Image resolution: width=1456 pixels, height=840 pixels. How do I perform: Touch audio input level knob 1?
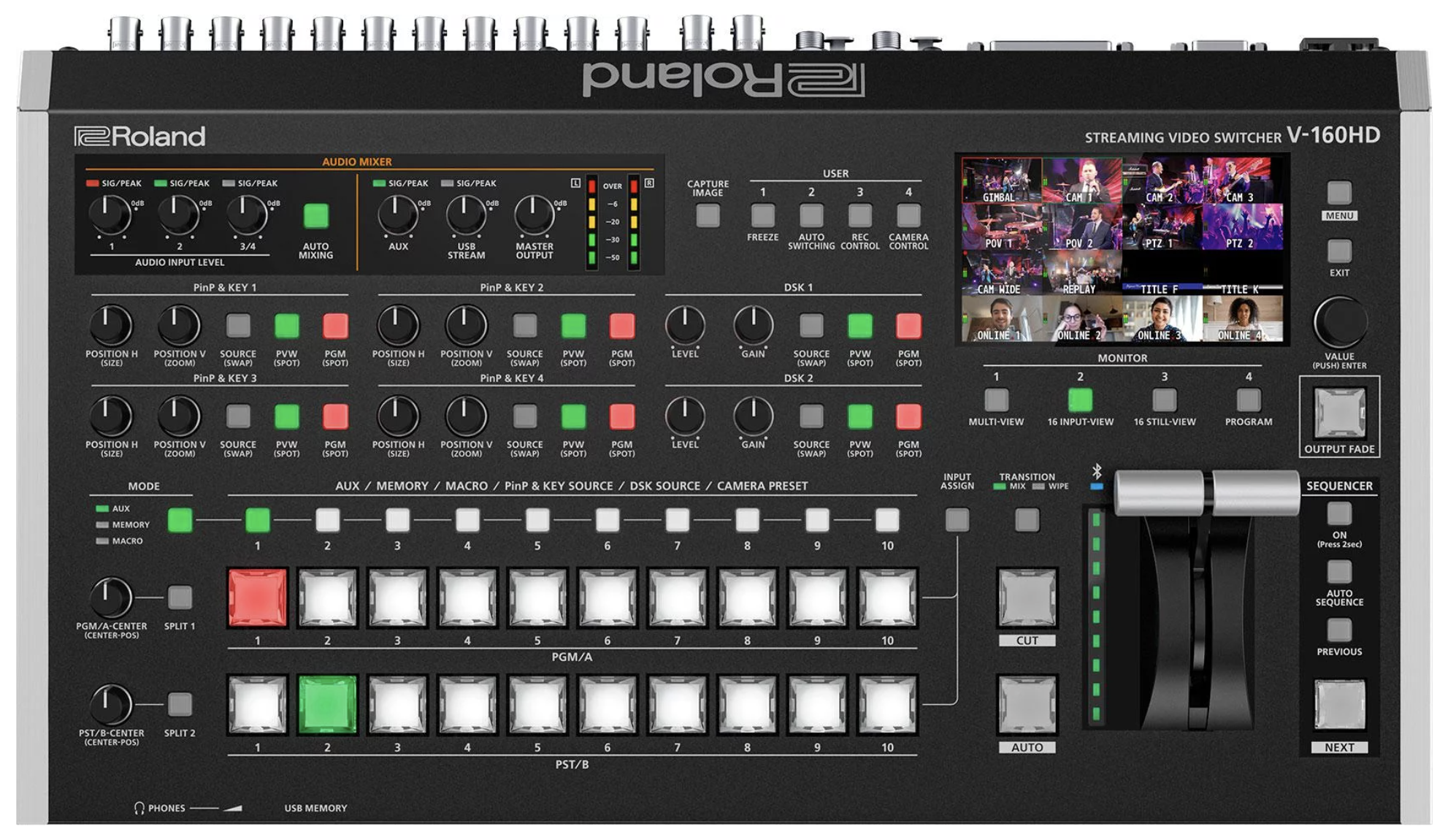click(110, 215)
